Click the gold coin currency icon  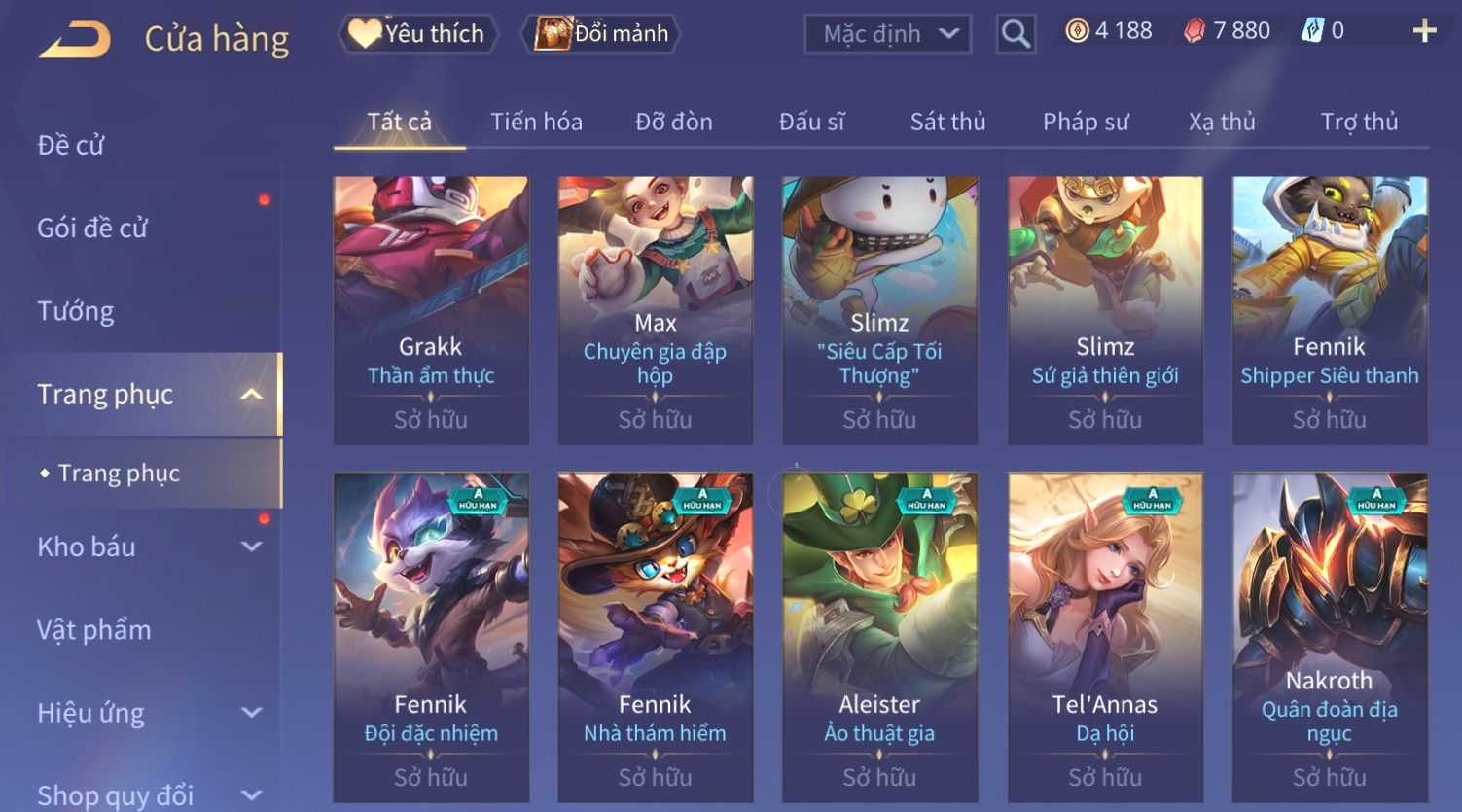click(x=1077, y=31)
